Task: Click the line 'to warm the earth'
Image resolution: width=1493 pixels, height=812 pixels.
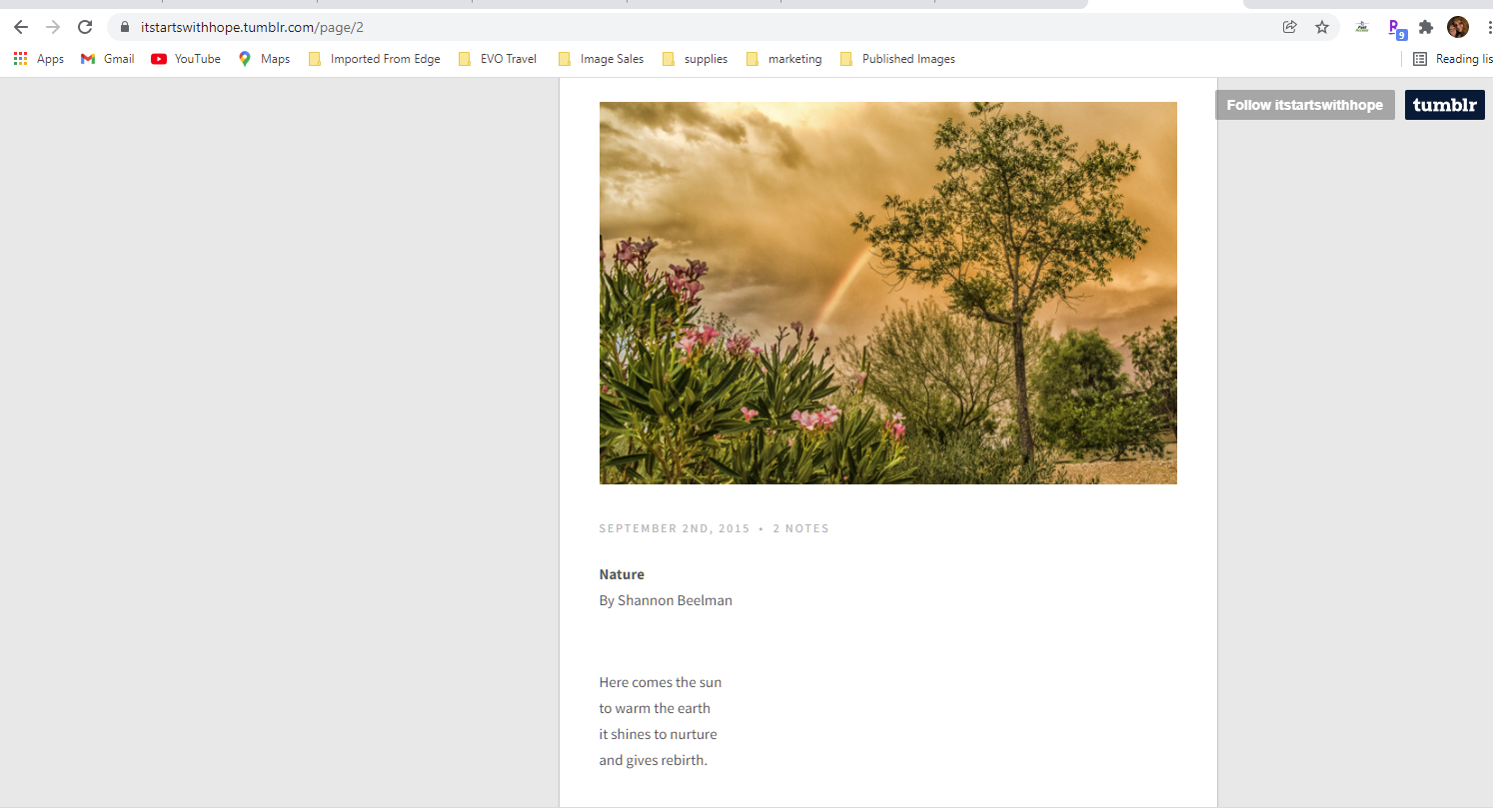Action: 655,708
